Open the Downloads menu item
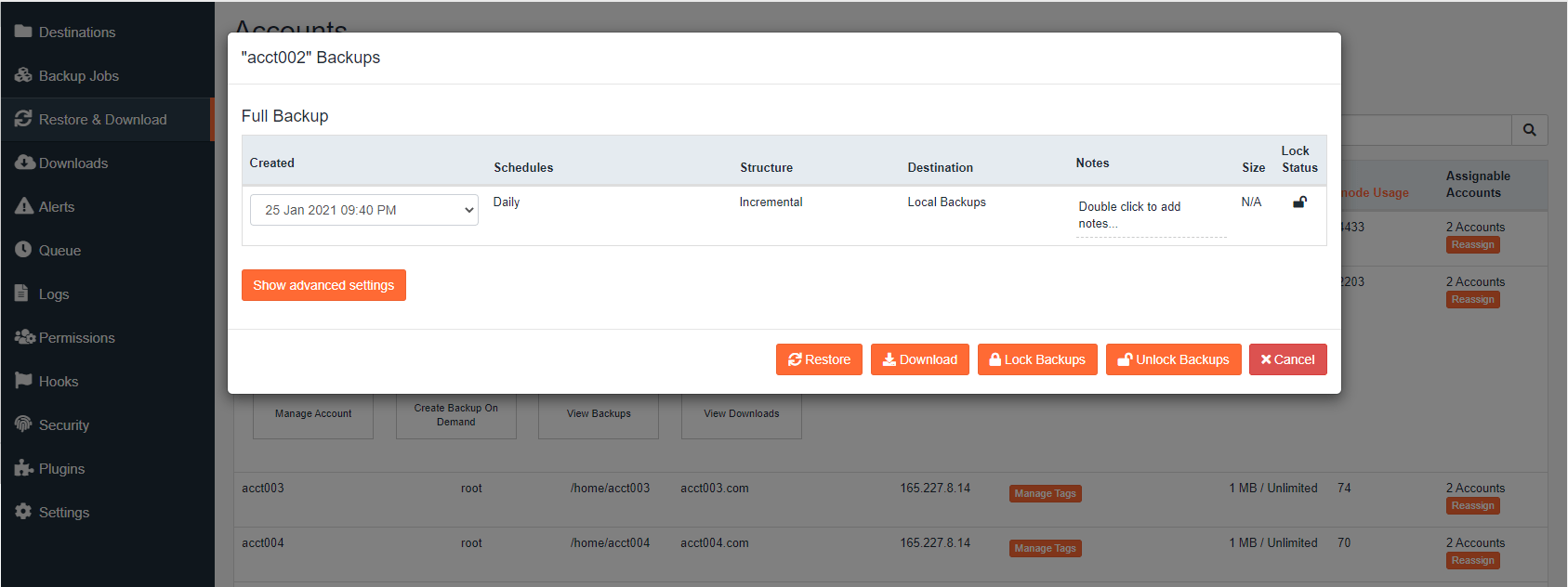Image resolution: width=1568 pixels, height=587 pixels. (x=107, y=163)
